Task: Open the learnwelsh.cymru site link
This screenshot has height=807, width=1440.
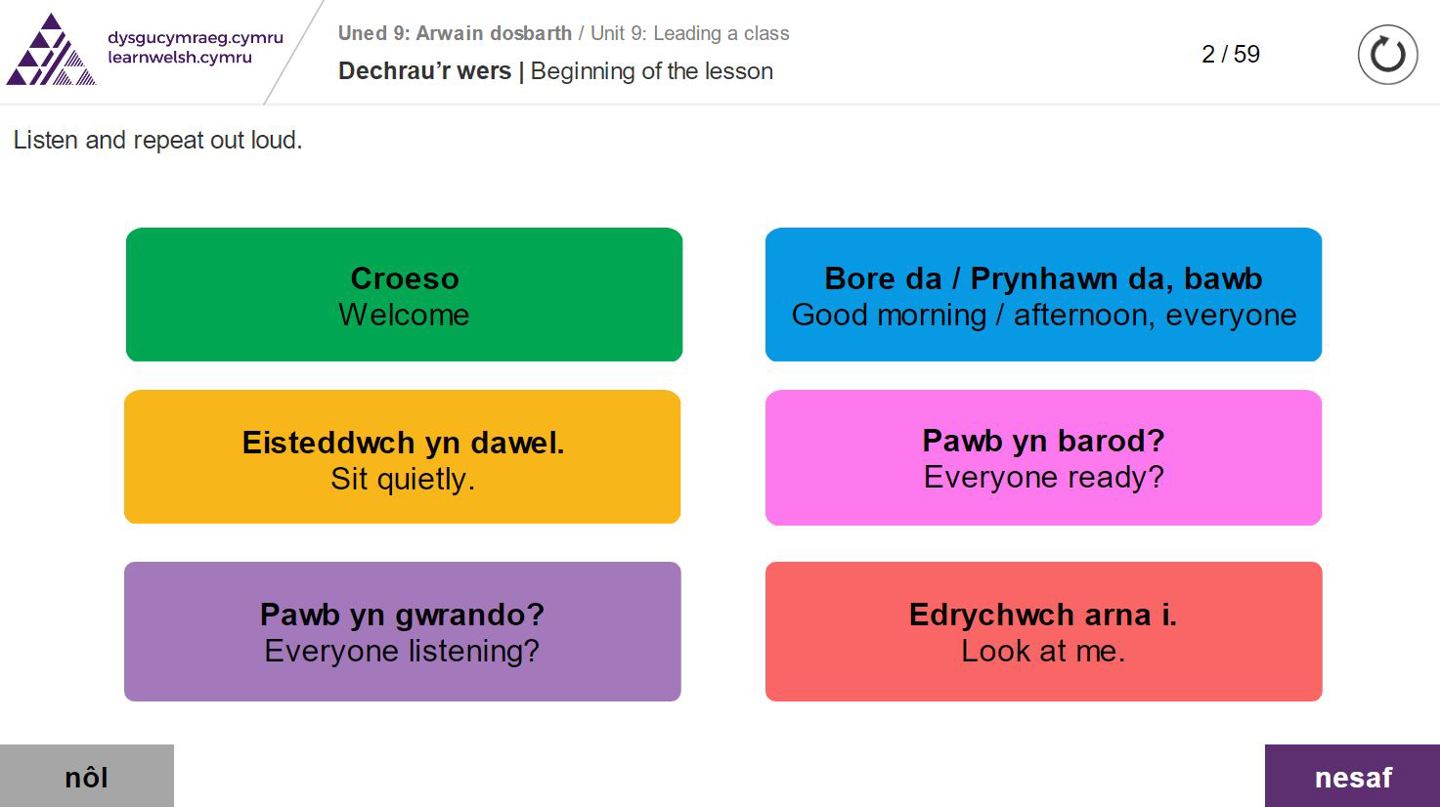Action: coord(180,58)
